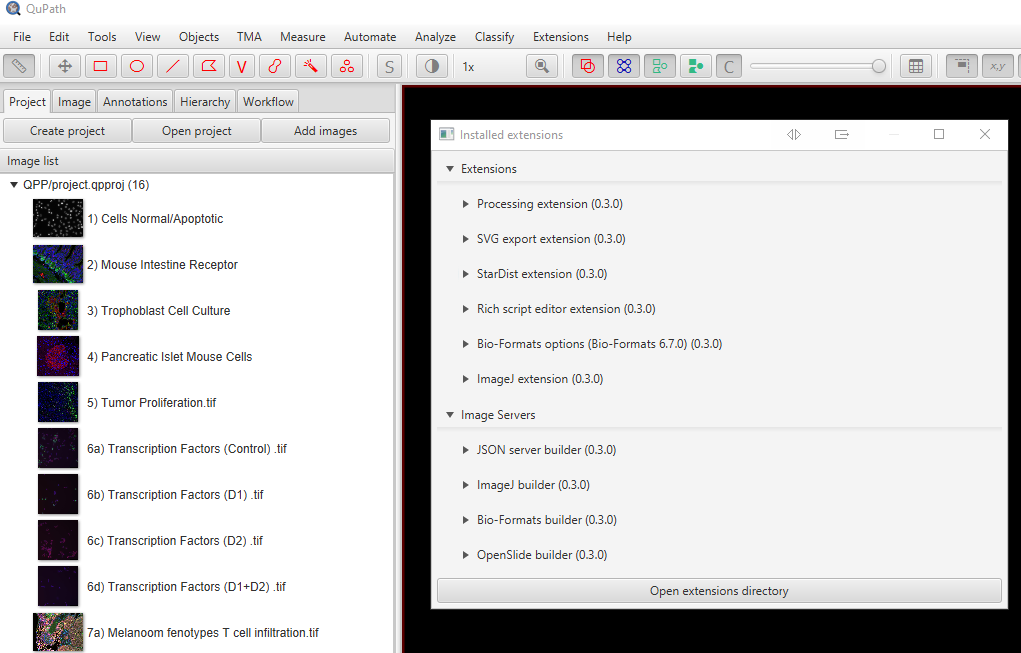This screenshot has height=653, width=1021.
Task: Expand Bio-Formats options entry
Action: click(466, 344)
